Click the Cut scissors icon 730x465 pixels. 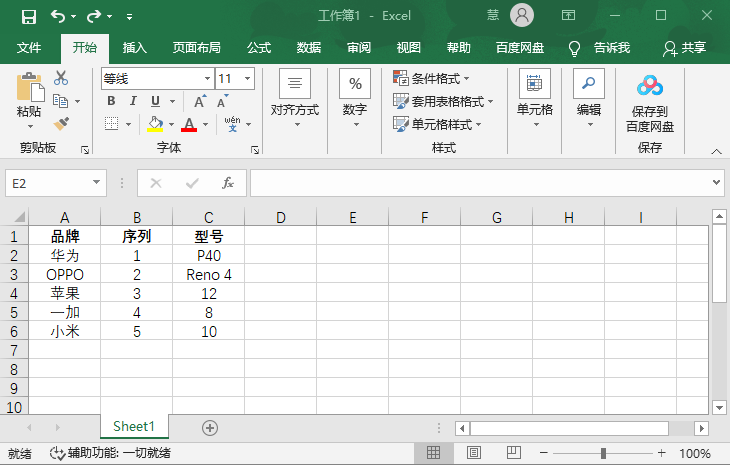[61, 78]
